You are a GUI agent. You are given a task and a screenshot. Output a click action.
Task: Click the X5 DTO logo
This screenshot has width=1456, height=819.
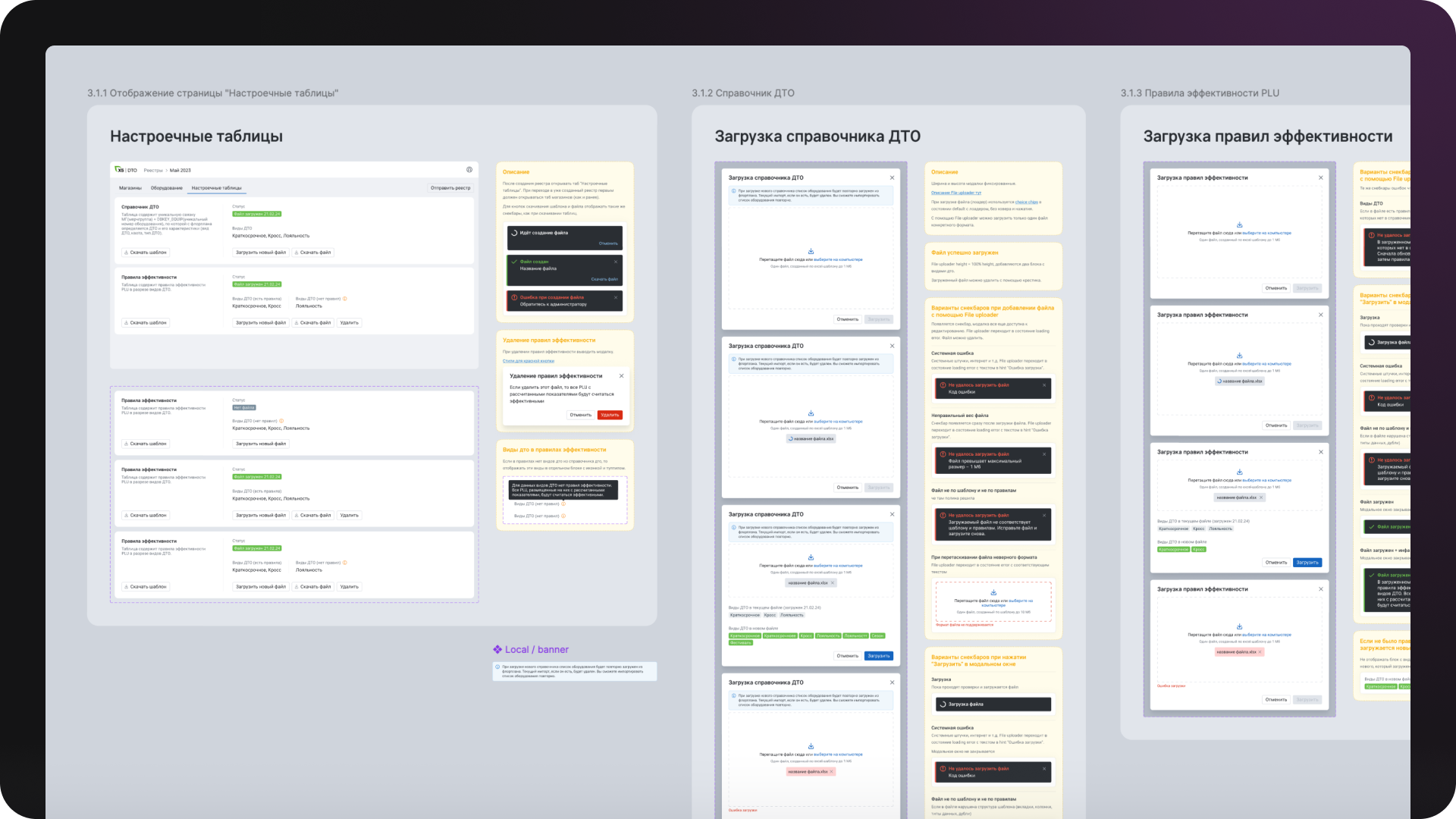126,170
